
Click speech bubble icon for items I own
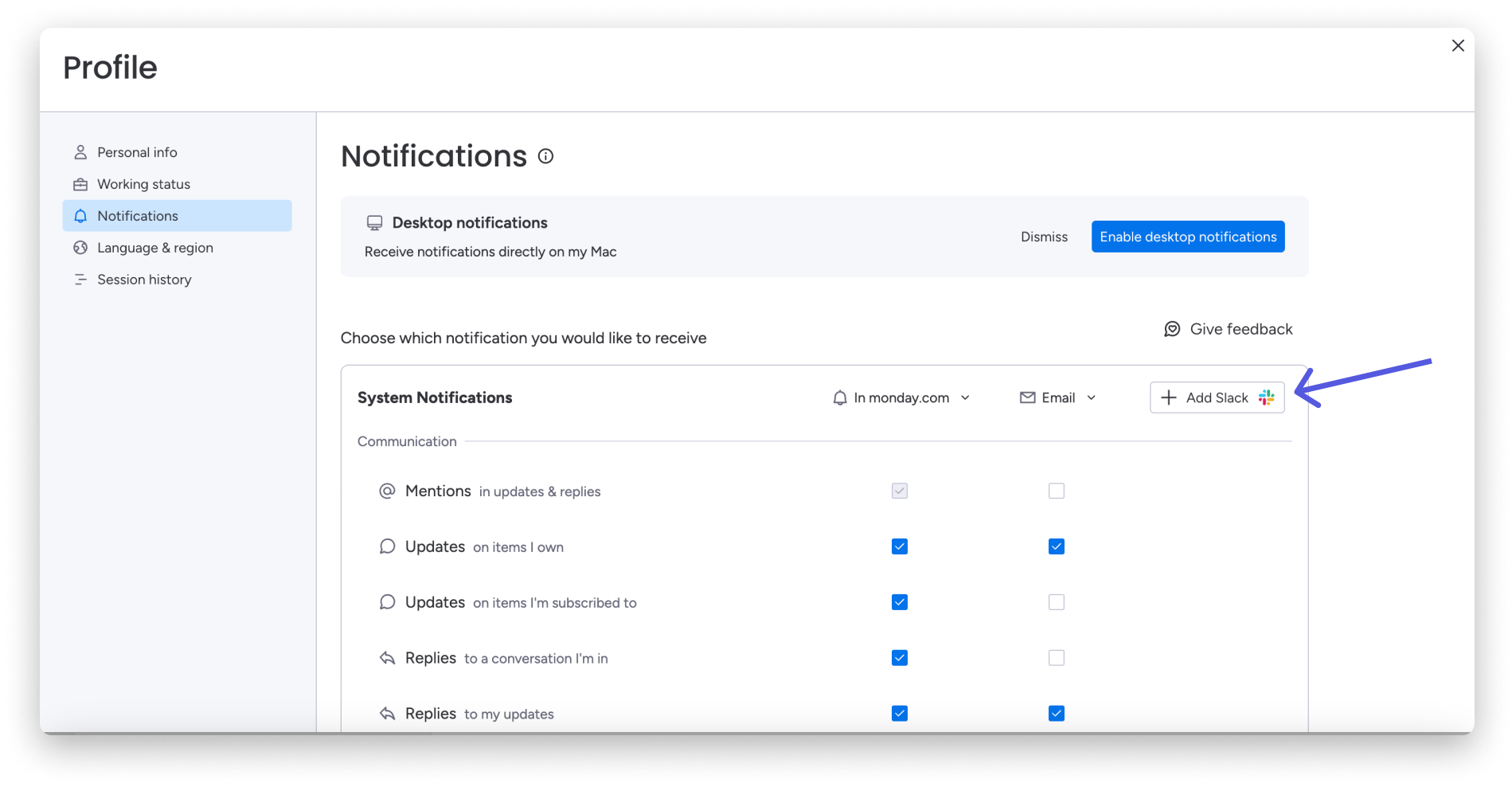pyautogui.click(x=387, y=546)
